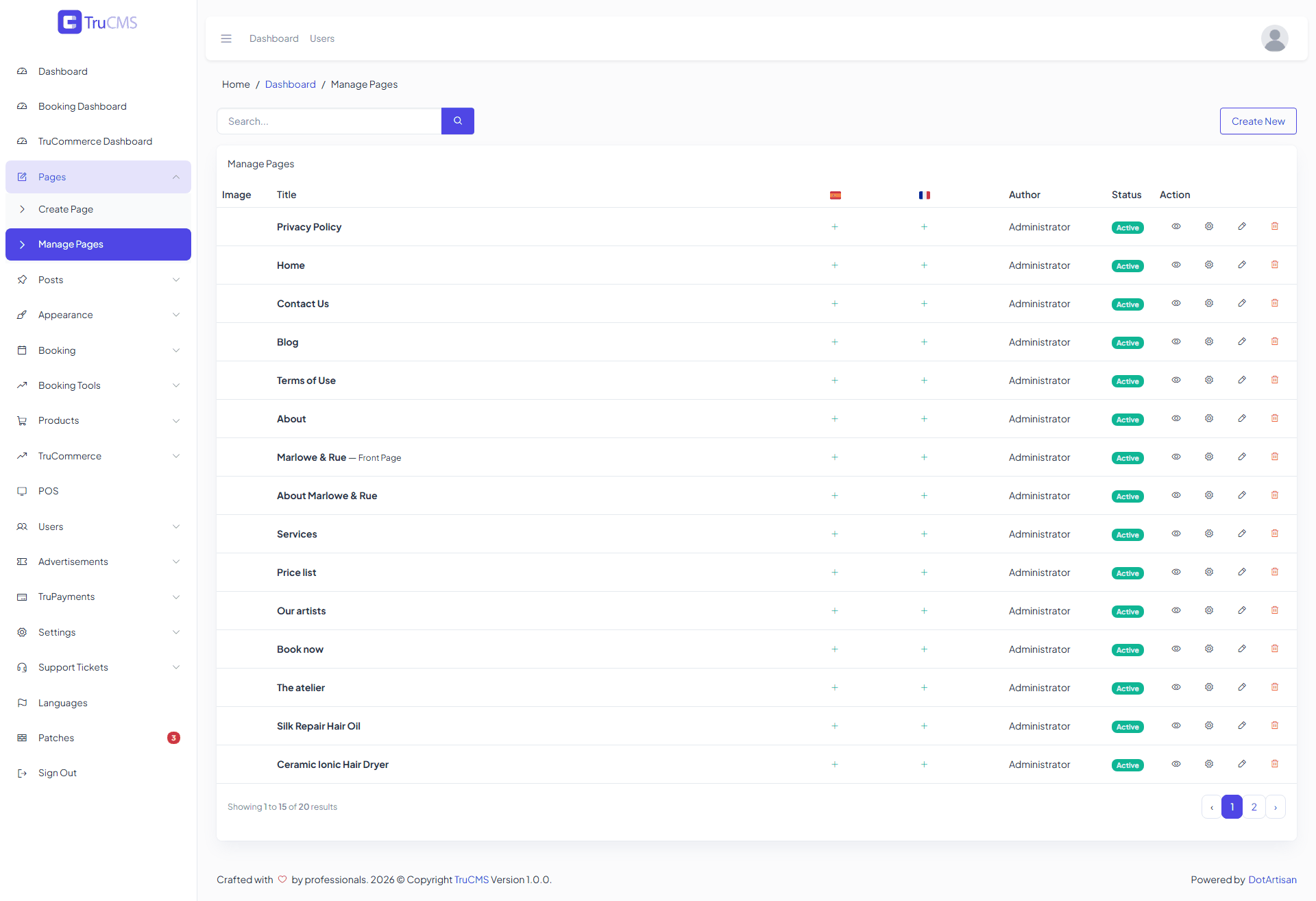The height and width of the screenshot is (901, 1316).
Task: Click trash icon for About page
Action: pyautogui.click(x=1275, y=418)
